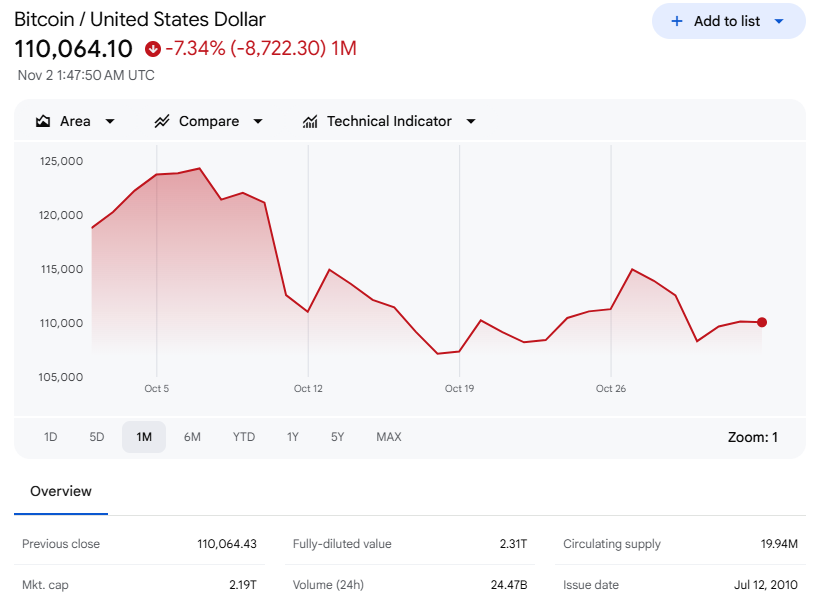Click the 19.94M circulating supply value

[x=779, y=544]
